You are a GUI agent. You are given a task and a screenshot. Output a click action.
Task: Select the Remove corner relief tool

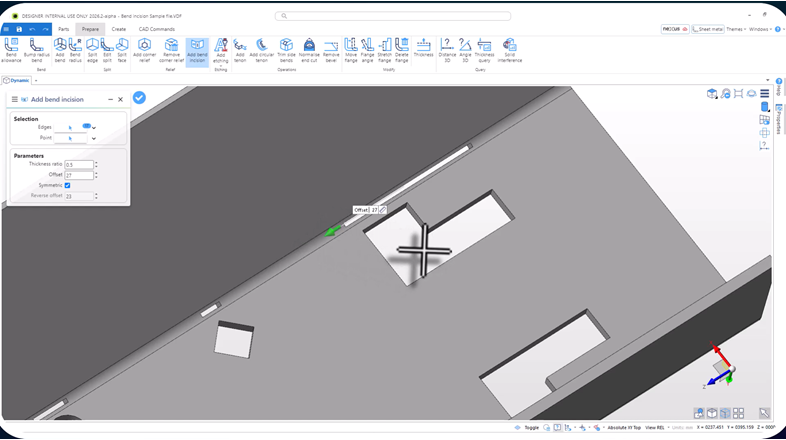coord(171,50)
